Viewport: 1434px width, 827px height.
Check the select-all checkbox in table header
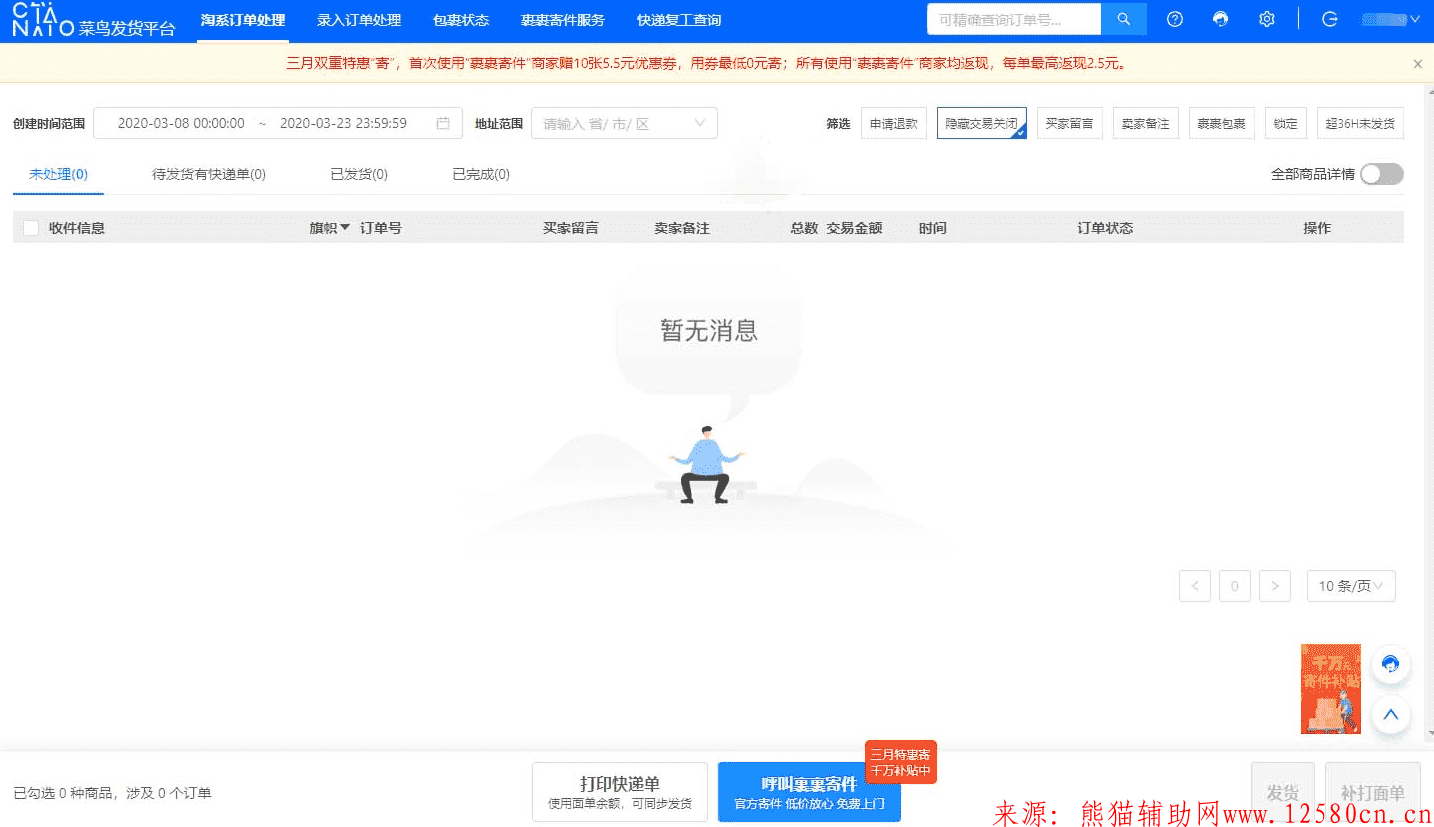(31, 228)
